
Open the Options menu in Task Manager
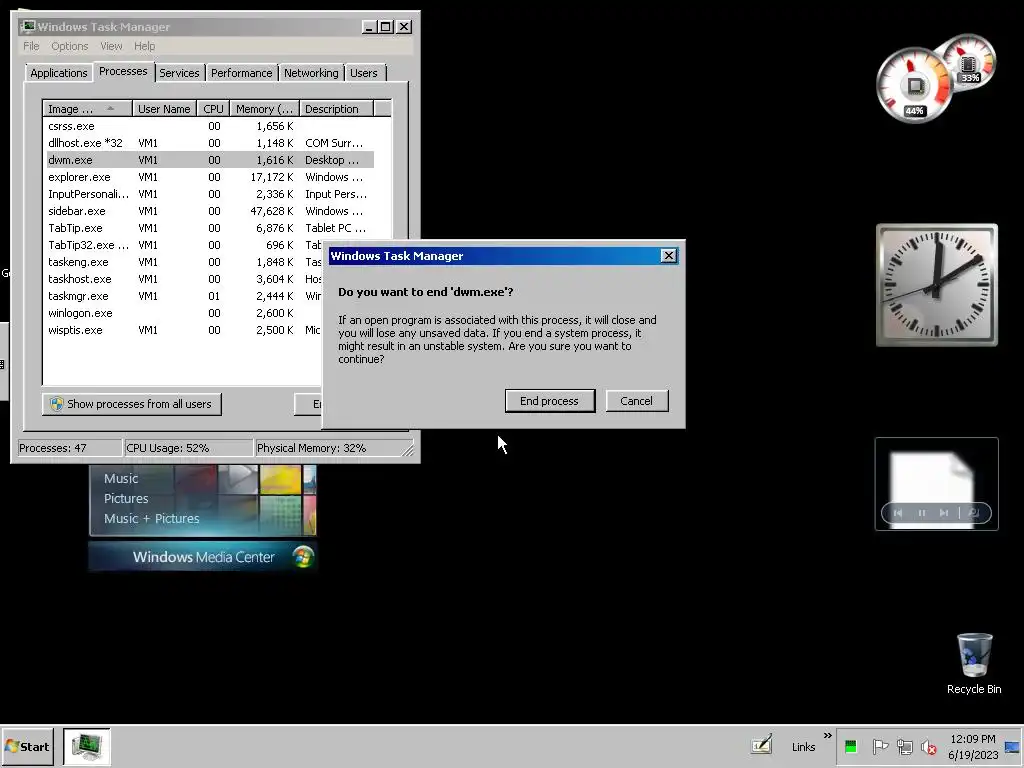(x=69, y=46)
